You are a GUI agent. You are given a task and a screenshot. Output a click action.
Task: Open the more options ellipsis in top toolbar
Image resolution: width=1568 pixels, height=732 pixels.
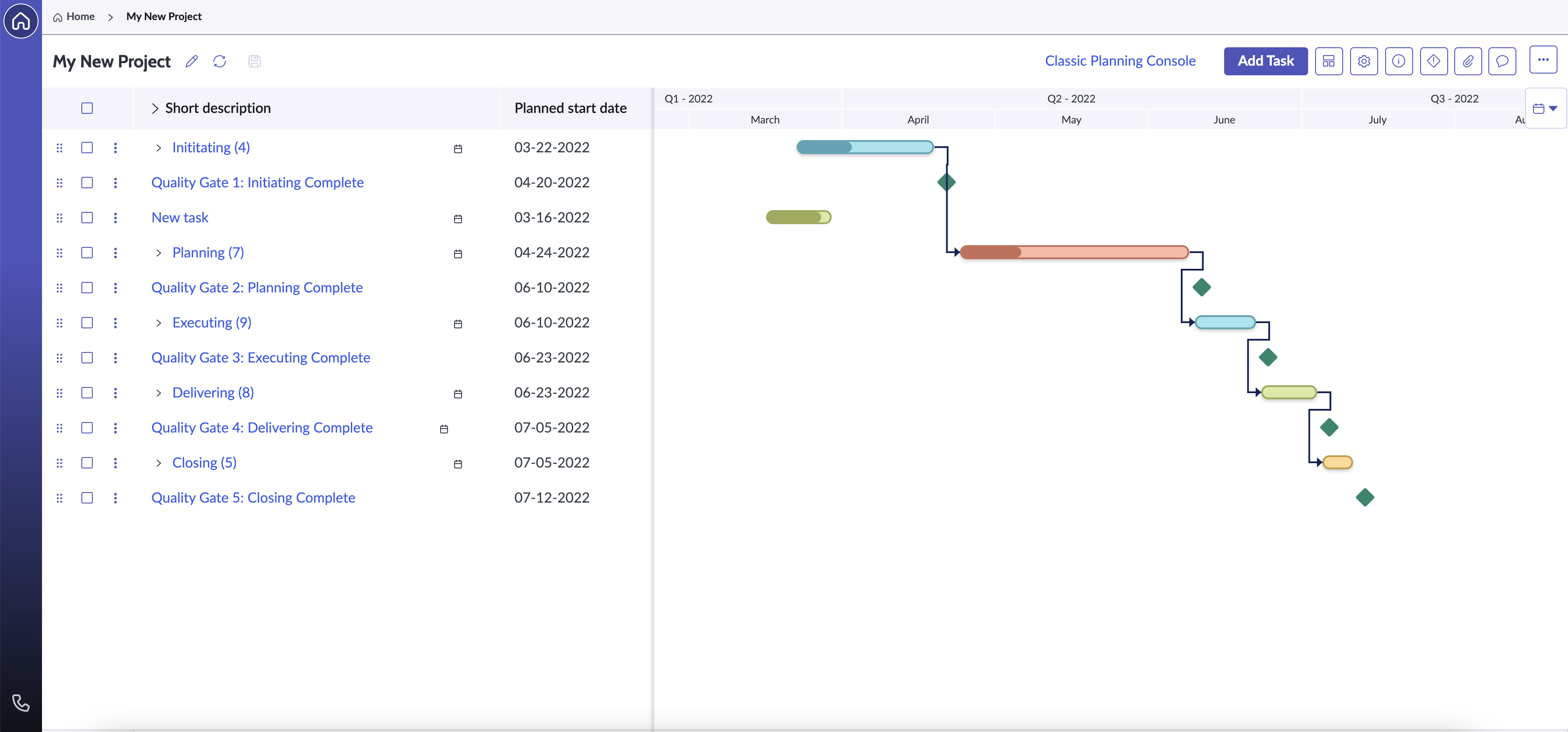tap(1543, 60)
